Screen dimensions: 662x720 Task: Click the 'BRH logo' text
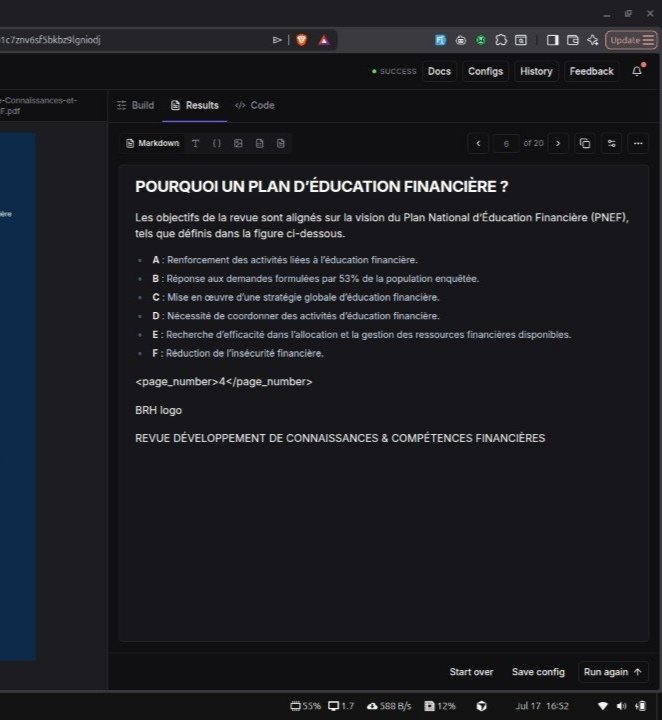[x=158, y=410]
